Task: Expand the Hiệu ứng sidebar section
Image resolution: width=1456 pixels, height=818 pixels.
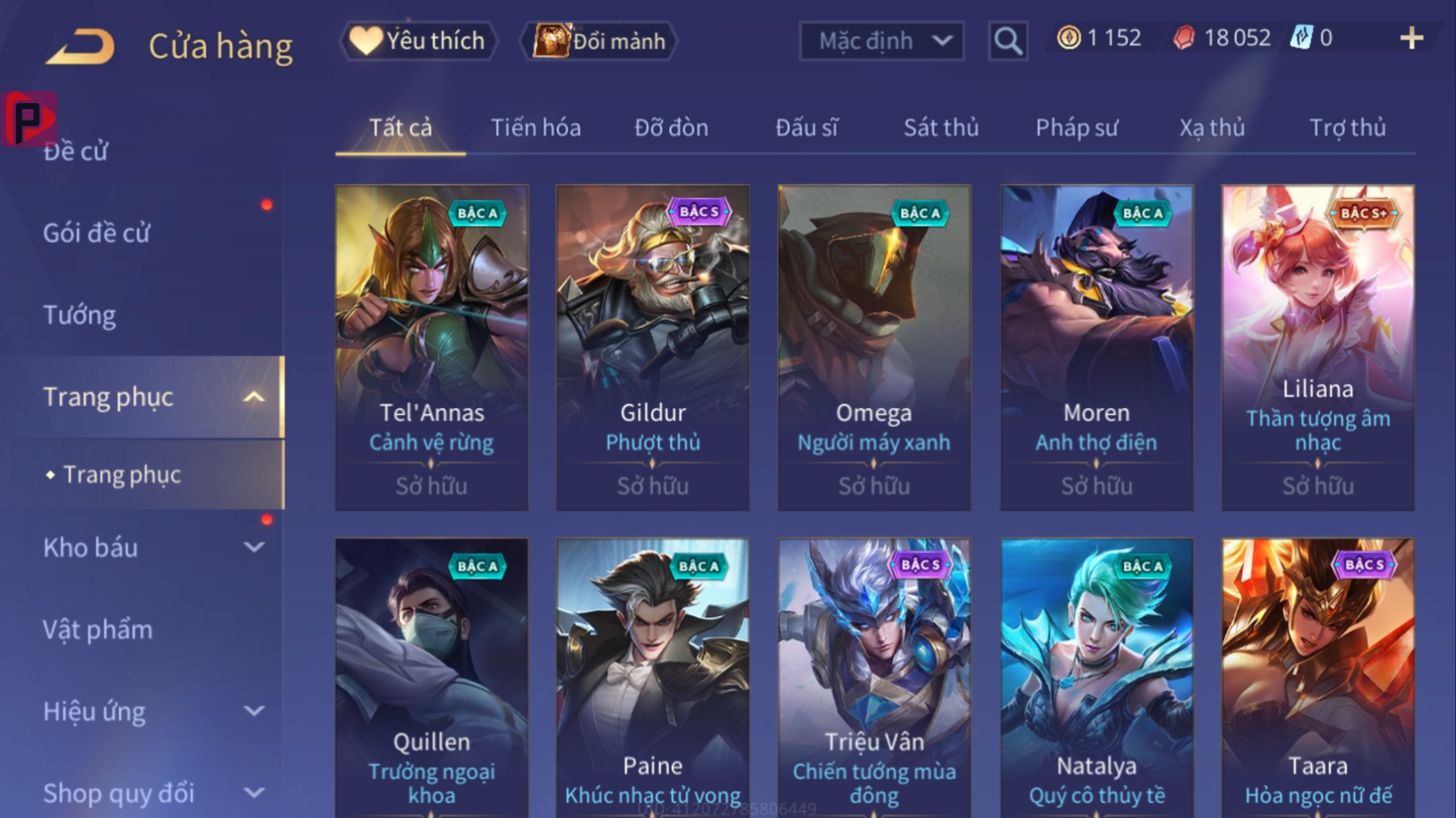Action: [254, 711]
